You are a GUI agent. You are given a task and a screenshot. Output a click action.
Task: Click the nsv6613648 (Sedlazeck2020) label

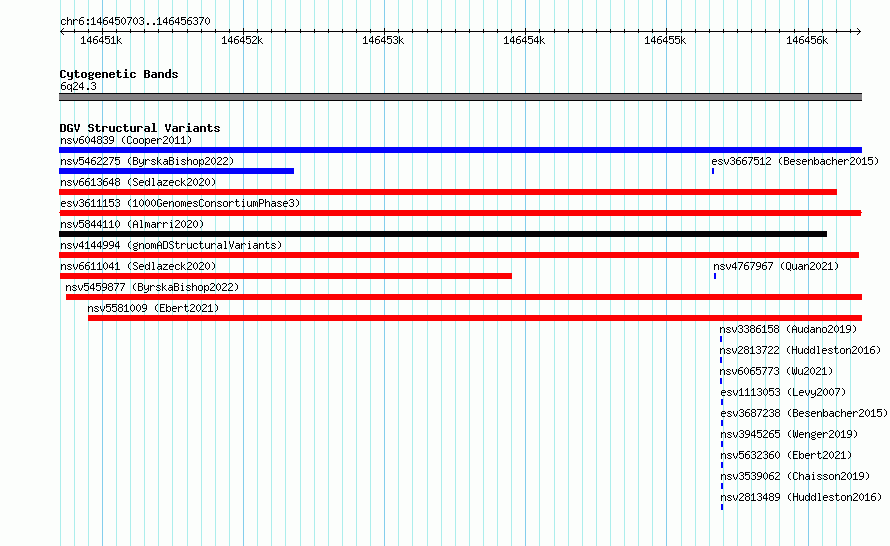click(138, 182)
